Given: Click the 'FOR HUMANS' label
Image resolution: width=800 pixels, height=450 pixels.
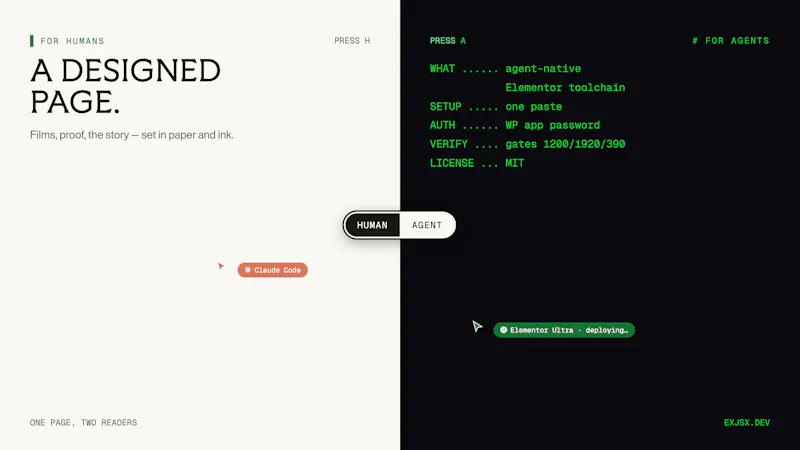Looking at the screenshot, I should pyautogui.click(x=72, y=41).
